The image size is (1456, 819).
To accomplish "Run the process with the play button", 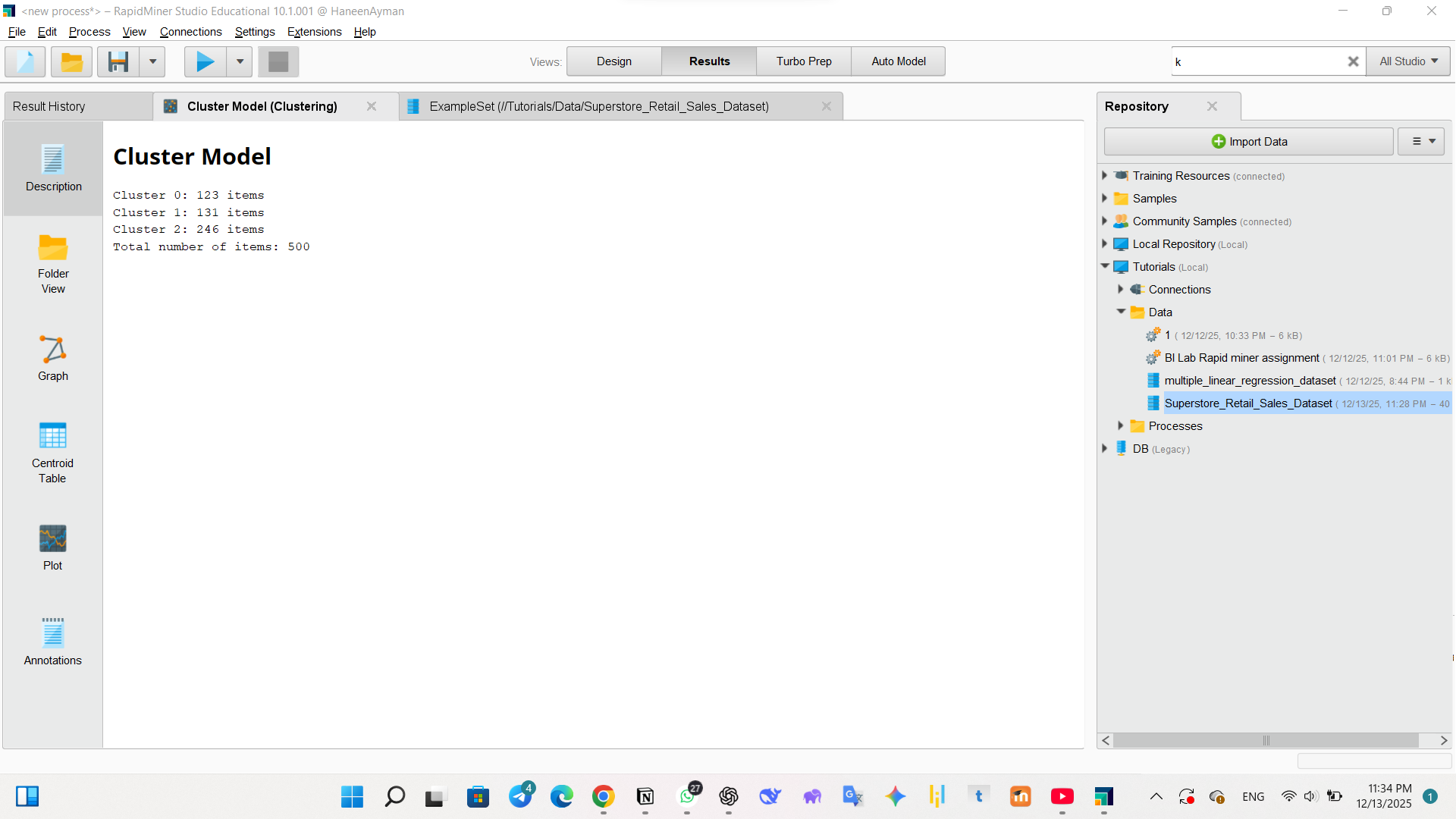I will 205,61.
